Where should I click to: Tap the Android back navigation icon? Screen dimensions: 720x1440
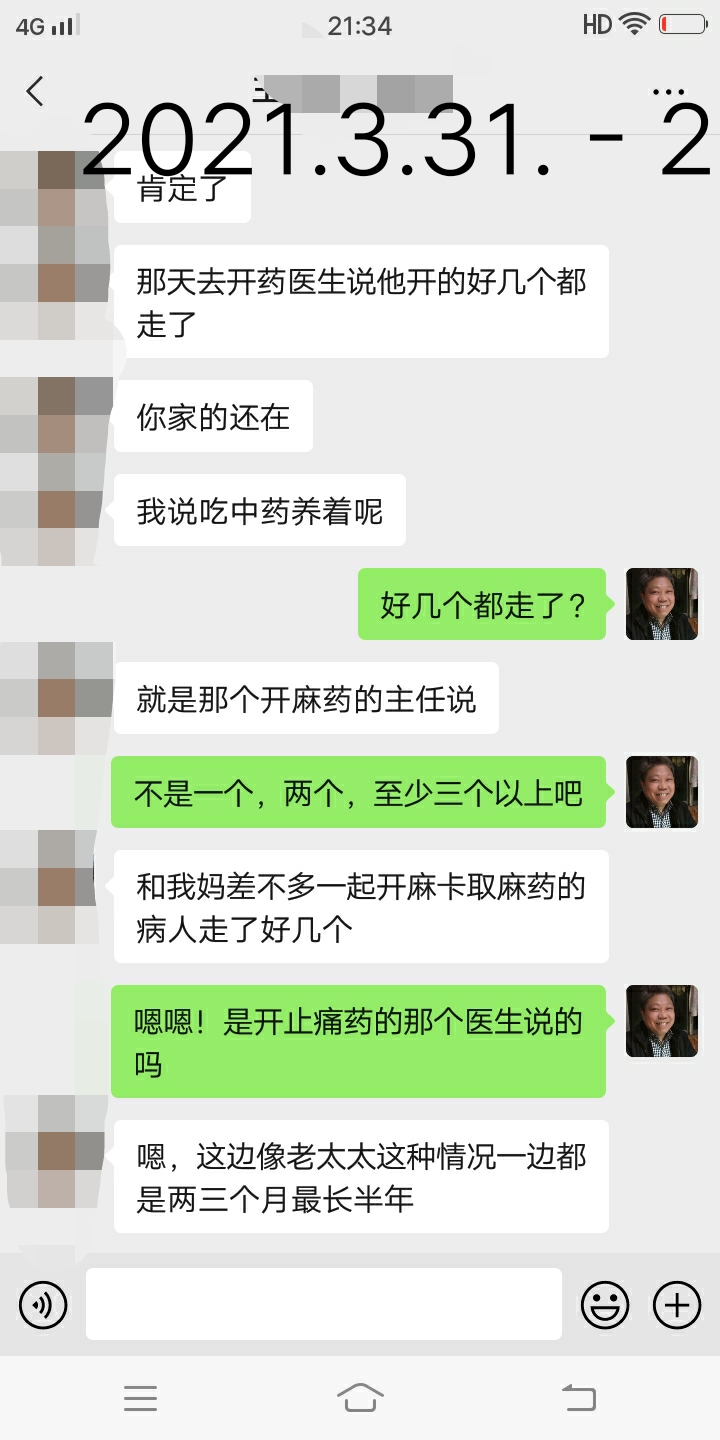pos(579,1397)
